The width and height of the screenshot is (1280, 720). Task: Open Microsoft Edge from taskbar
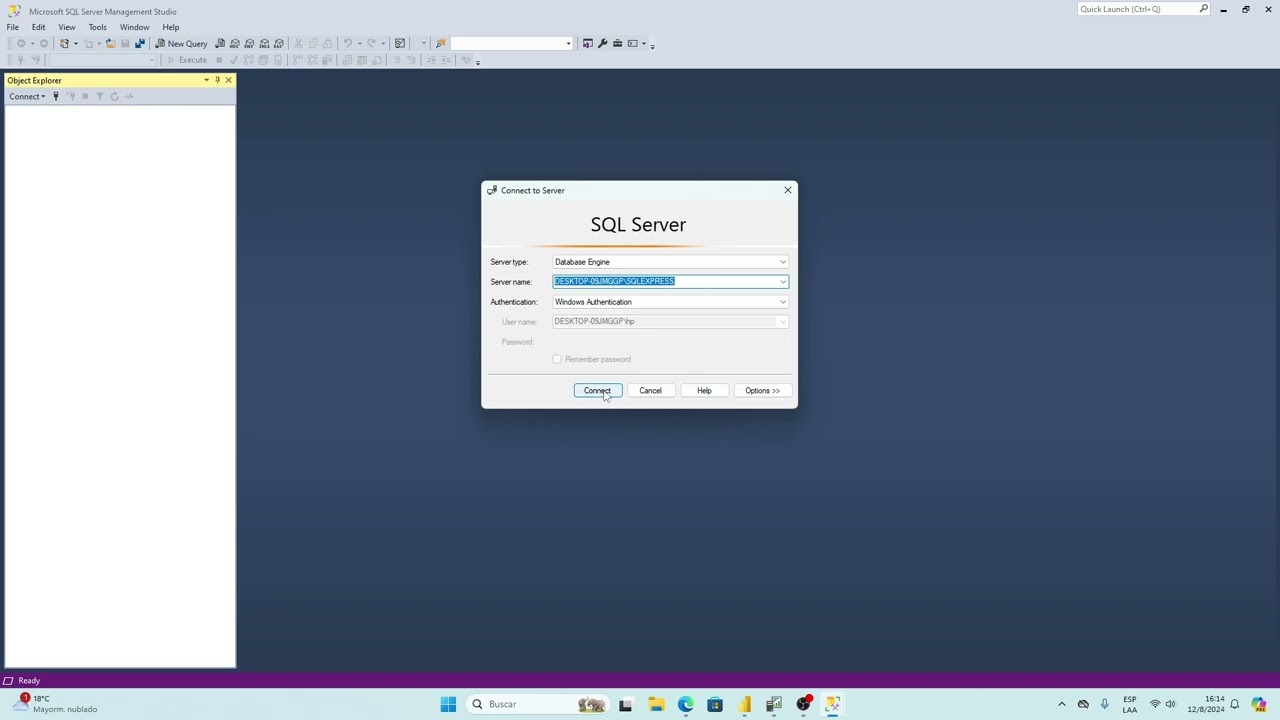coord(686,704)
